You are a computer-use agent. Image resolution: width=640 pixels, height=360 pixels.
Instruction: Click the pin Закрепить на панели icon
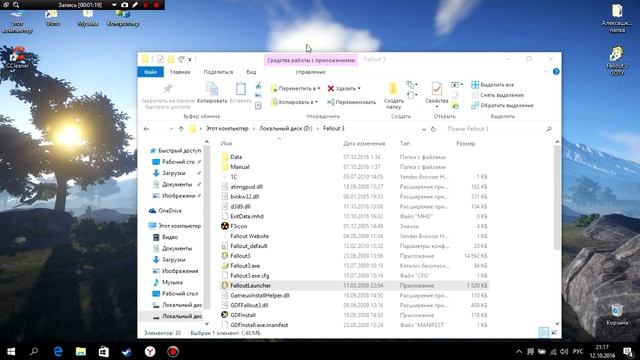pos(167,89)
